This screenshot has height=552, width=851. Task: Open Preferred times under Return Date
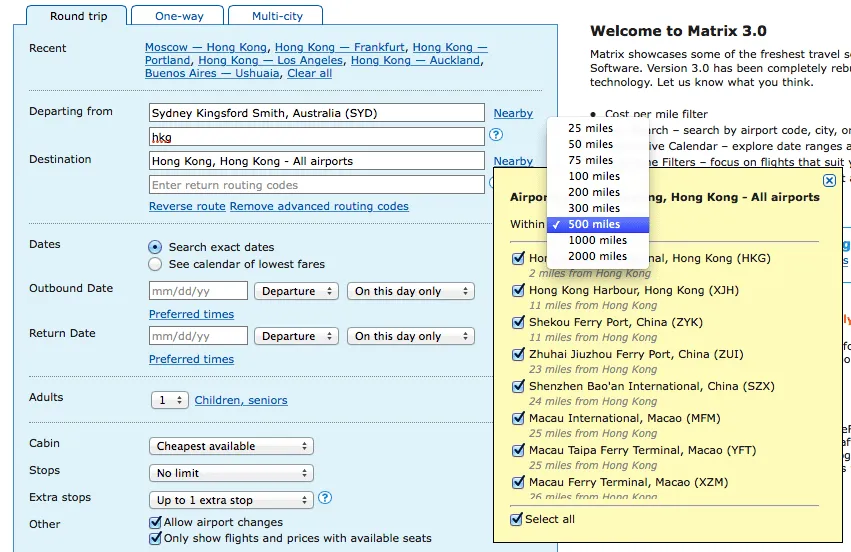pos(192,359)
